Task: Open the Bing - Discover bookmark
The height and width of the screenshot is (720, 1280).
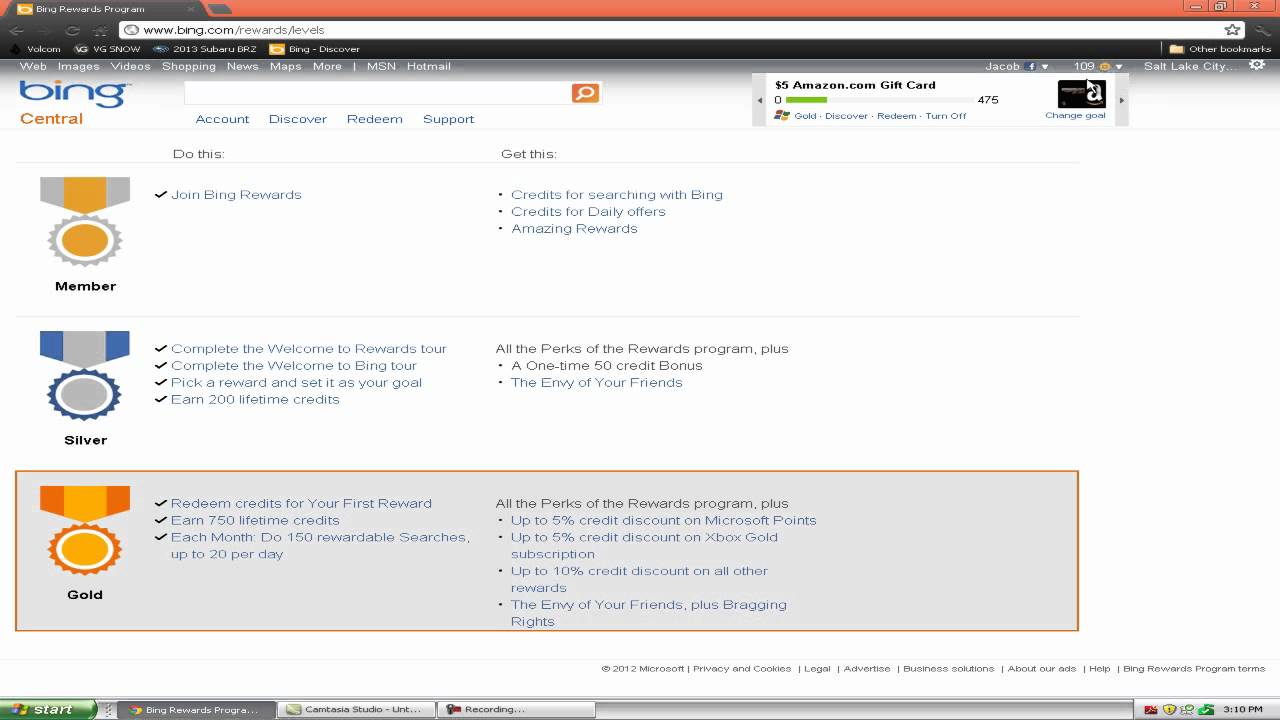Action: (x=315, y=49)
